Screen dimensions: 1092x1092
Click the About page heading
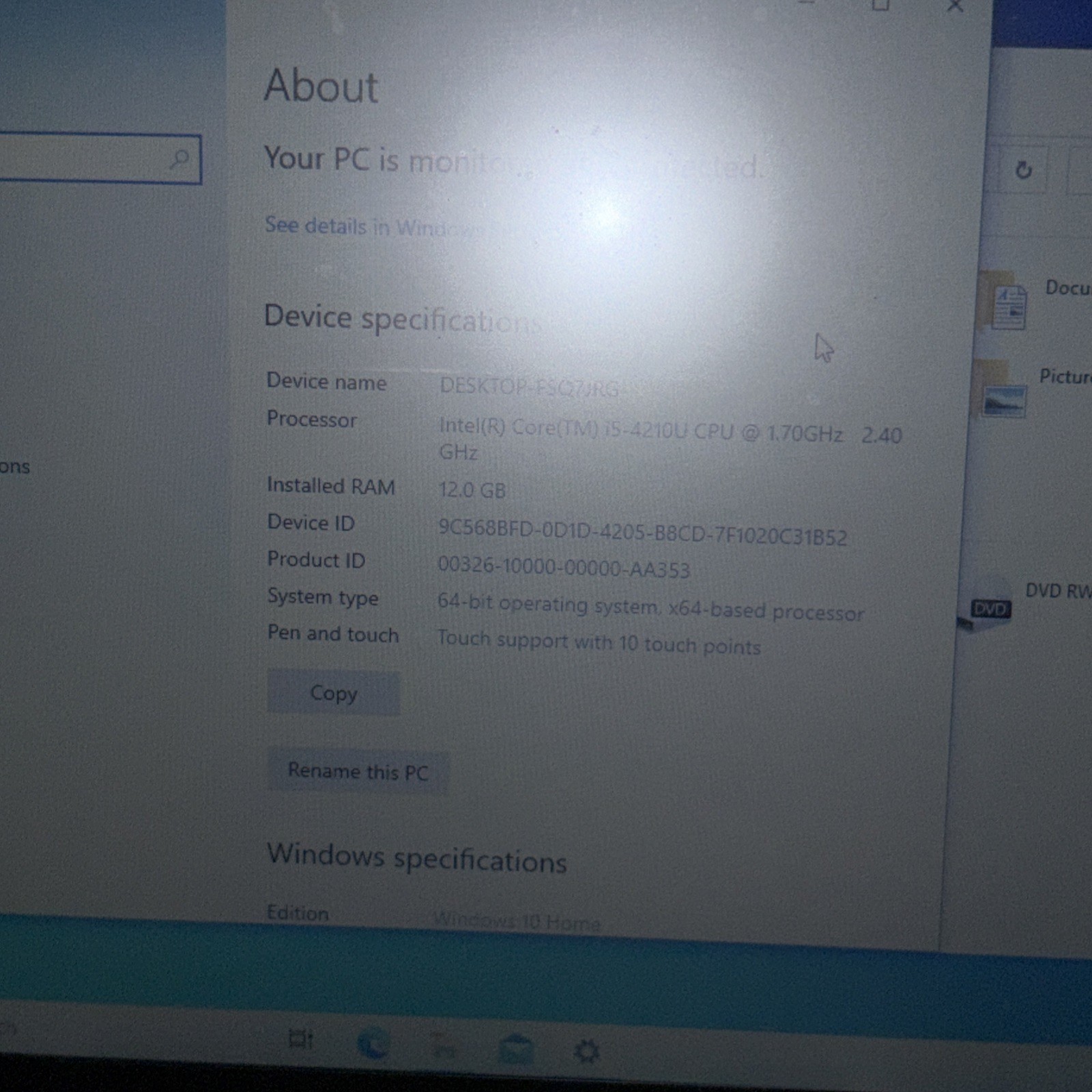click(x=321, y=87)
